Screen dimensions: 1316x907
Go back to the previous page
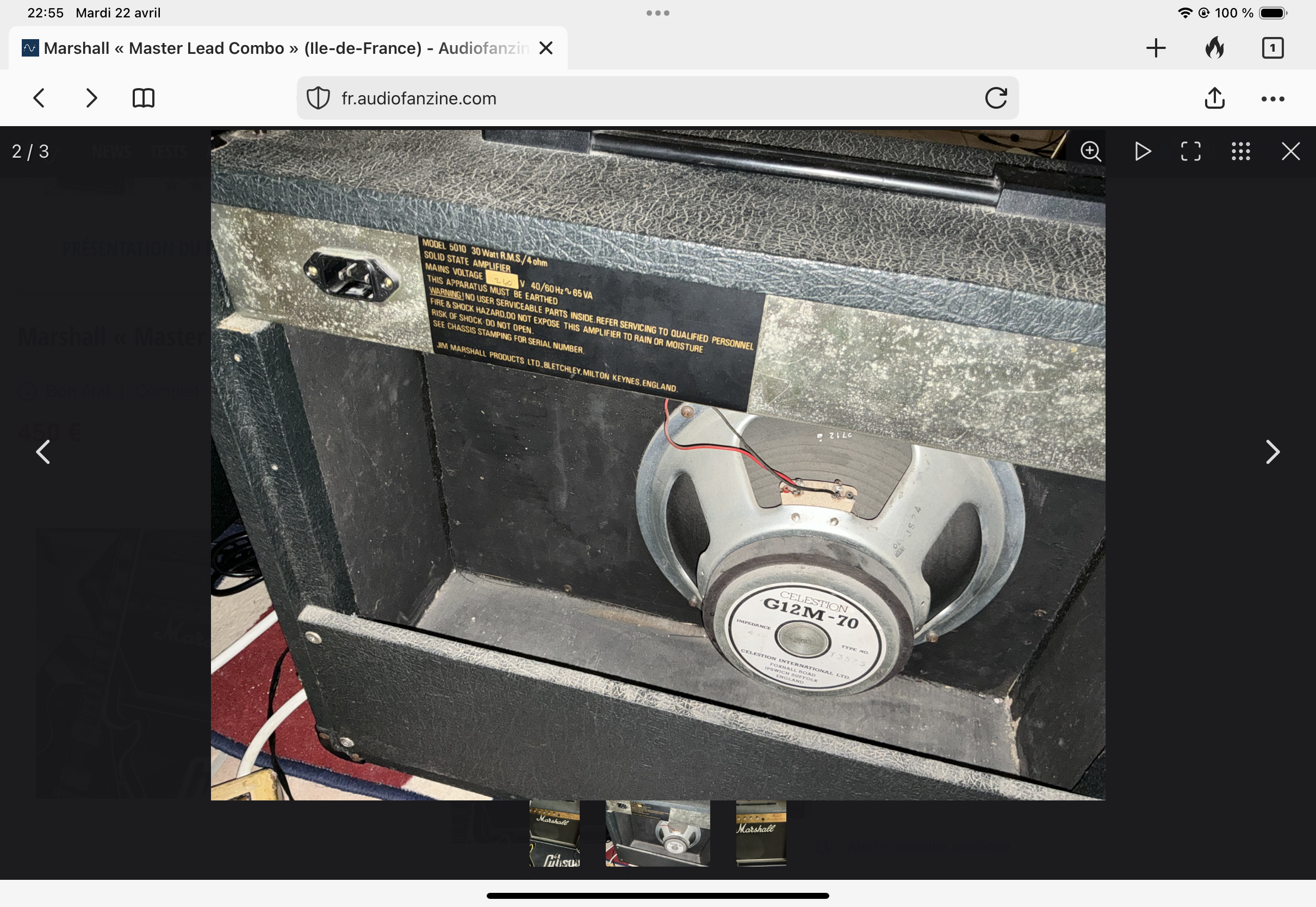pyautogui.click(x=39, y=98)
